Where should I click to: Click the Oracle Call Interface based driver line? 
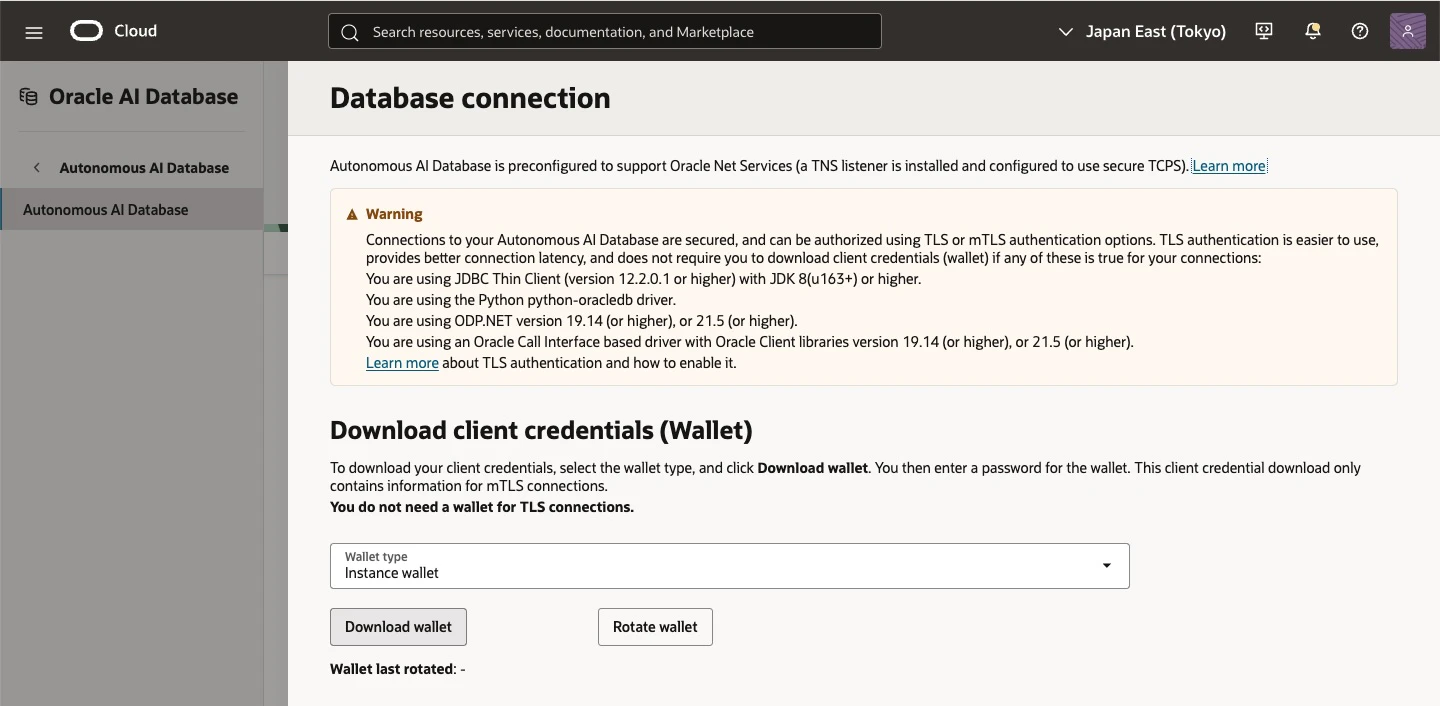click(750, 342)
